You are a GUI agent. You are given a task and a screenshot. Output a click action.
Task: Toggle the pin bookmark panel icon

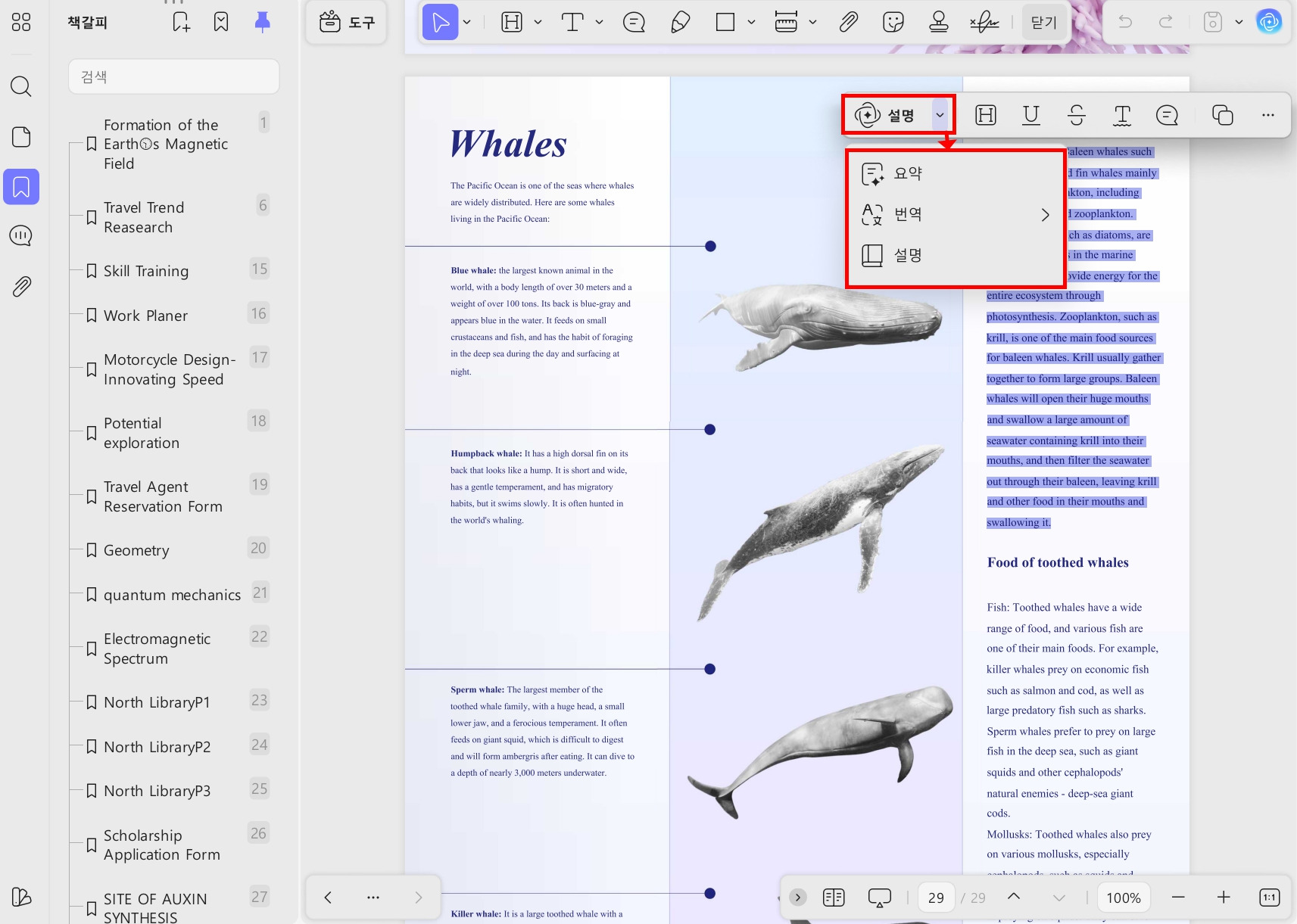262,22
